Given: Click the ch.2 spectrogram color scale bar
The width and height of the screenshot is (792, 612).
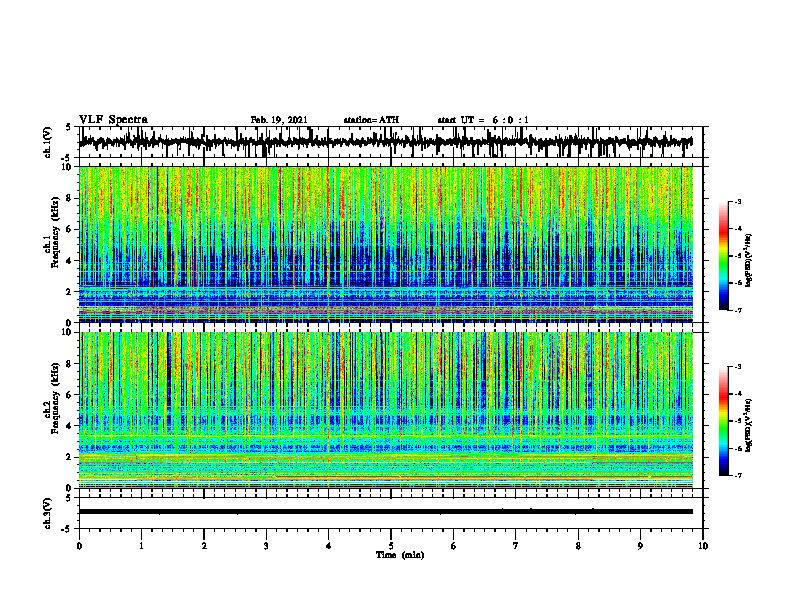Looking at the screenshot, I should pos(724,421).
